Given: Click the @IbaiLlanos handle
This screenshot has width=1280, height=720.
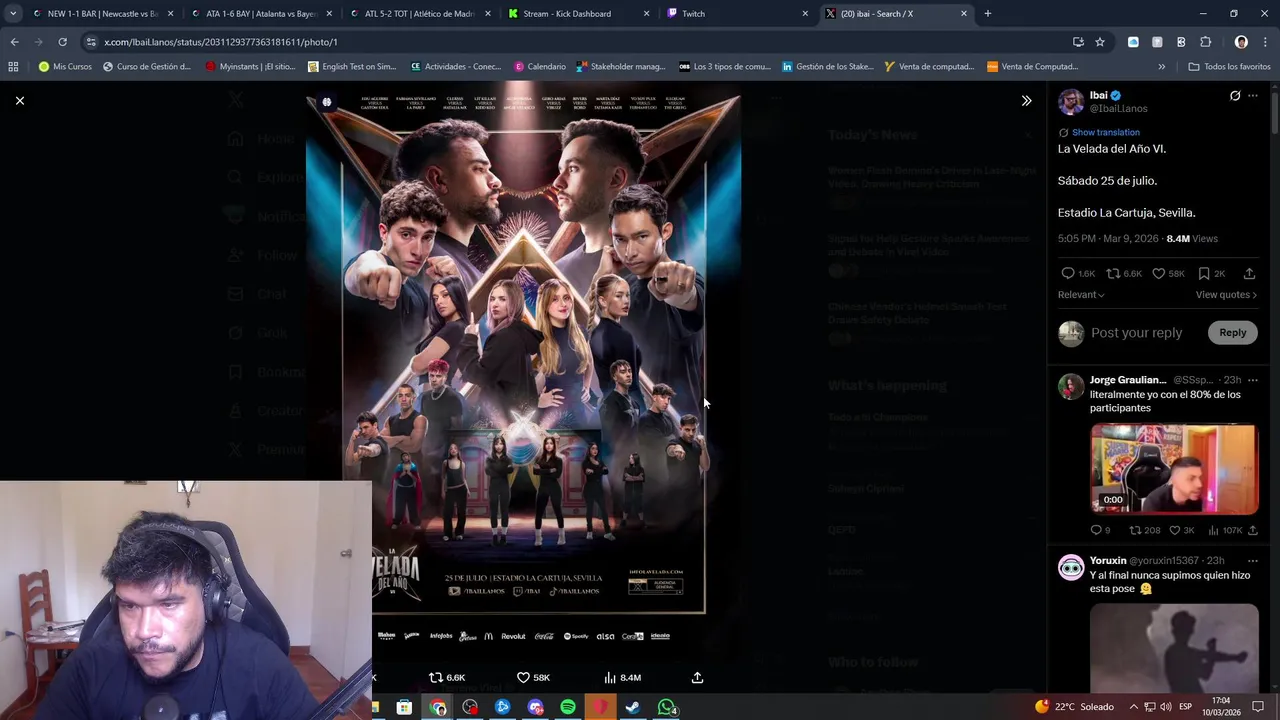Looking at the screenshot, I should click(x=1118, y=108).
